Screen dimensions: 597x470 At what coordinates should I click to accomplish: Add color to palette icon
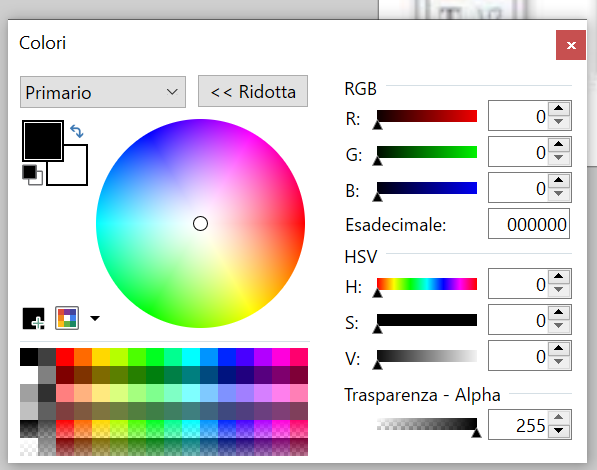(34, 318)
